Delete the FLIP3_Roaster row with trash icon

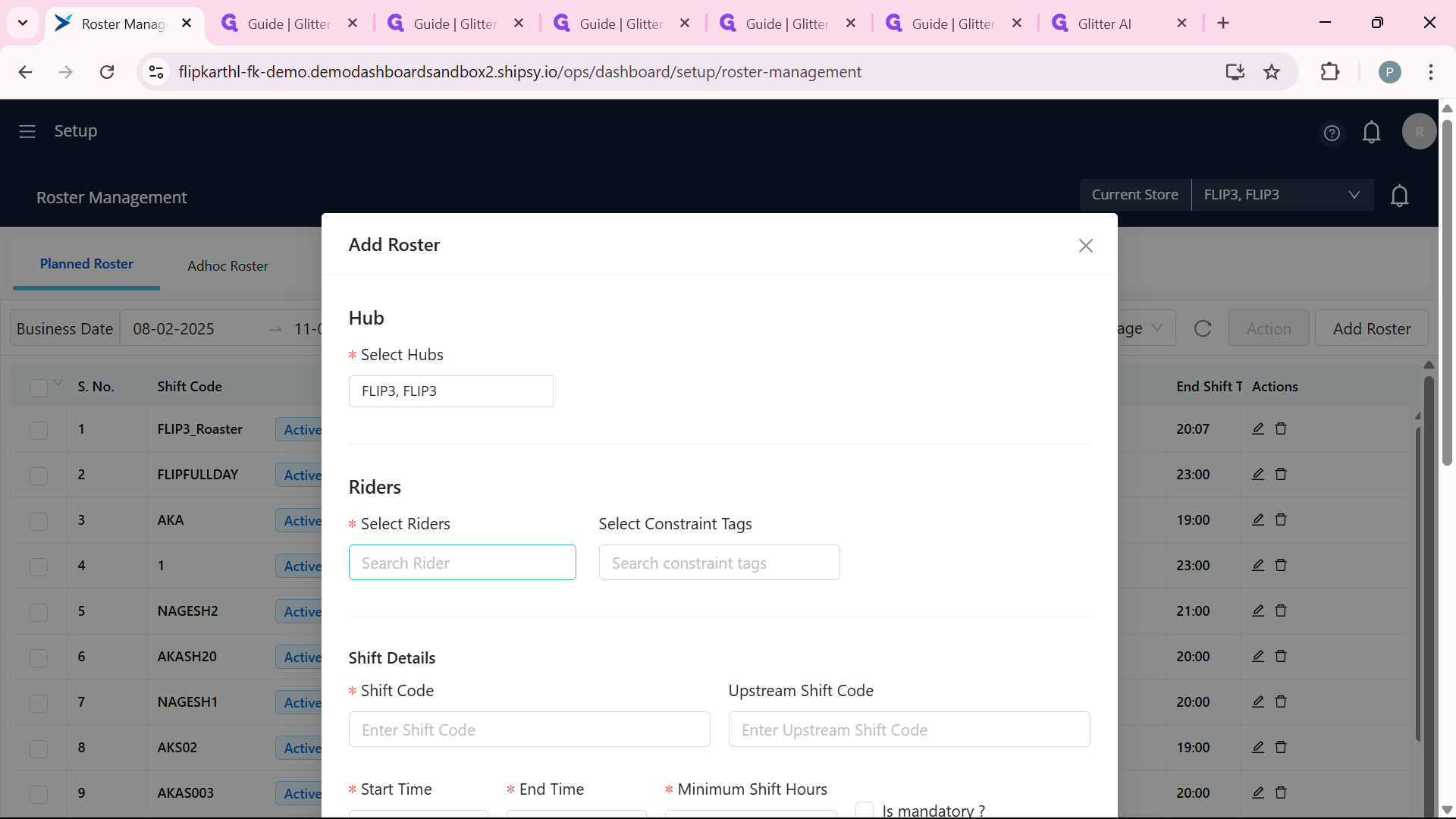1281,428
